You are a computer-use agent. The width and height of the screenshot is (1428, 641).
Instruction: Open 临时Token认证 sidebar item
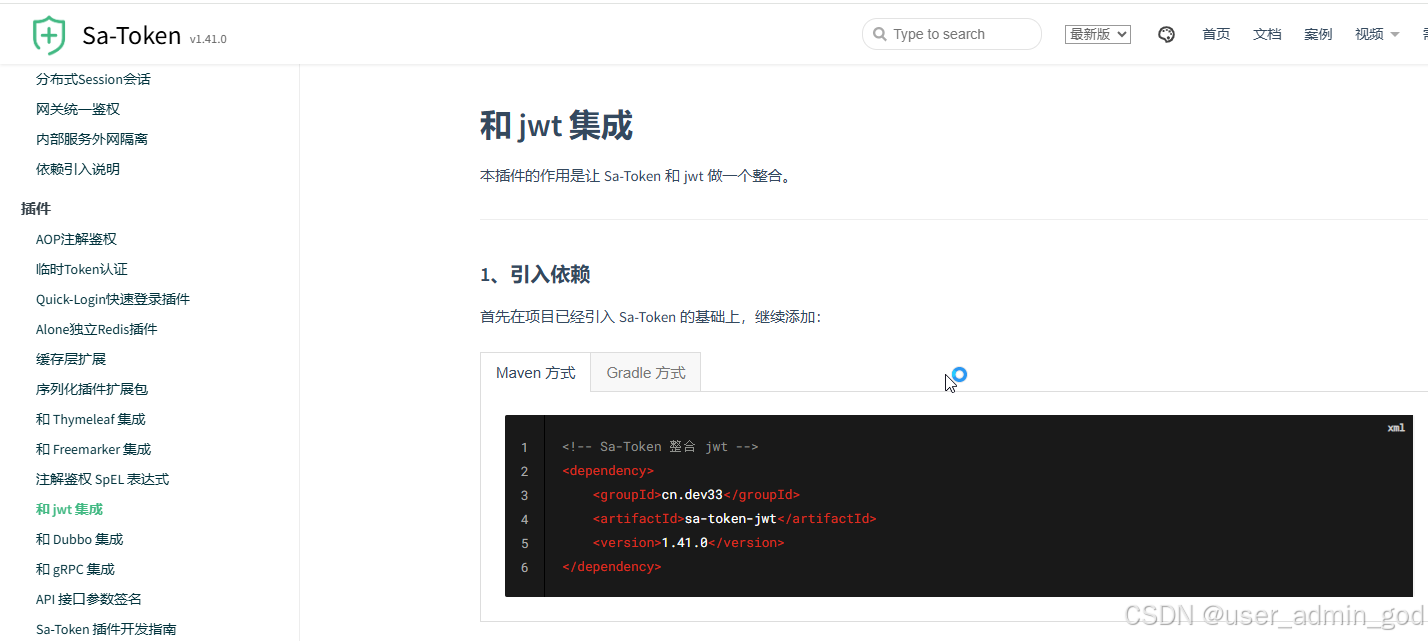(82, 269)
